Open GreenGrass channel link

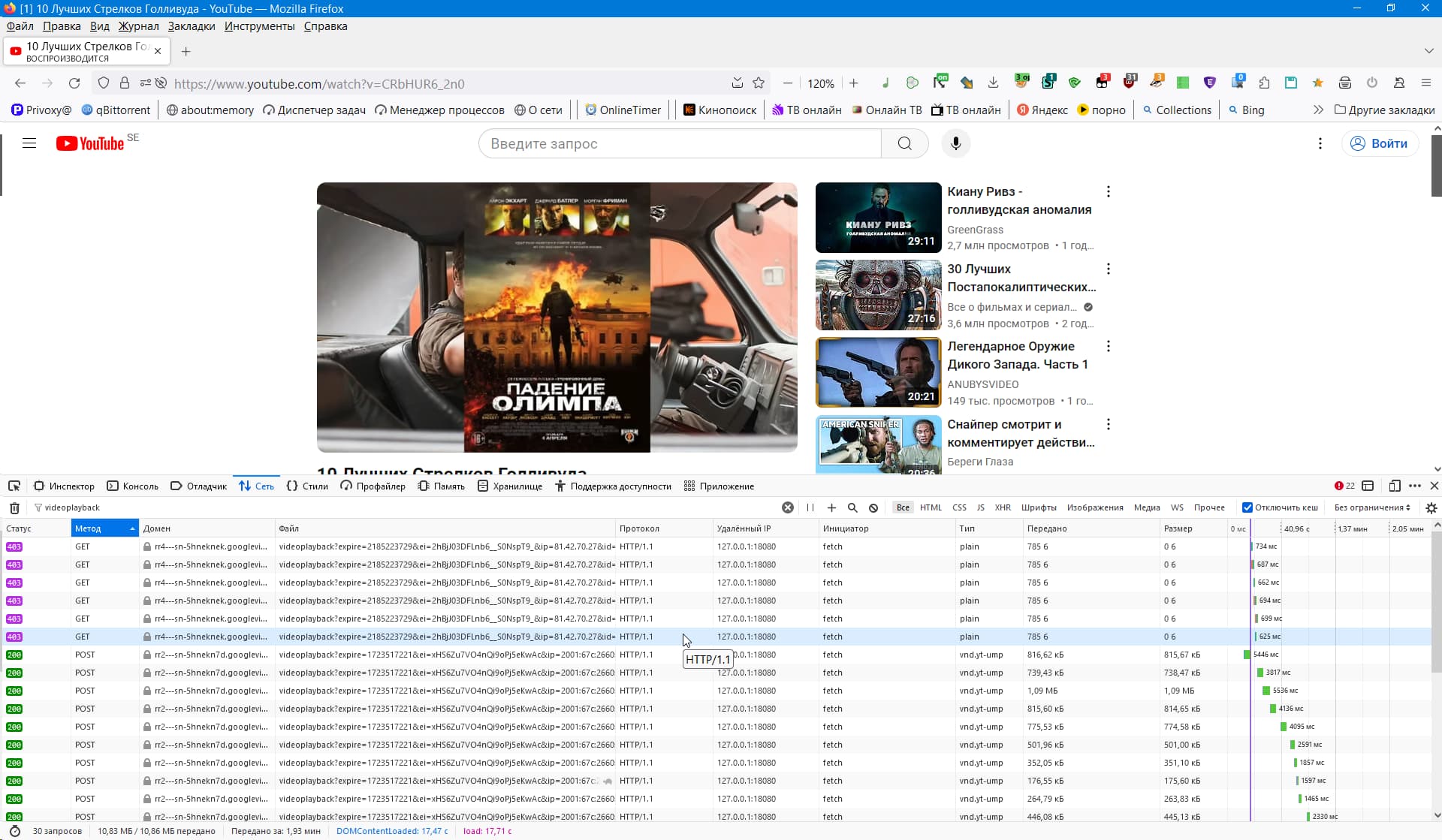[x=975, y=230]
